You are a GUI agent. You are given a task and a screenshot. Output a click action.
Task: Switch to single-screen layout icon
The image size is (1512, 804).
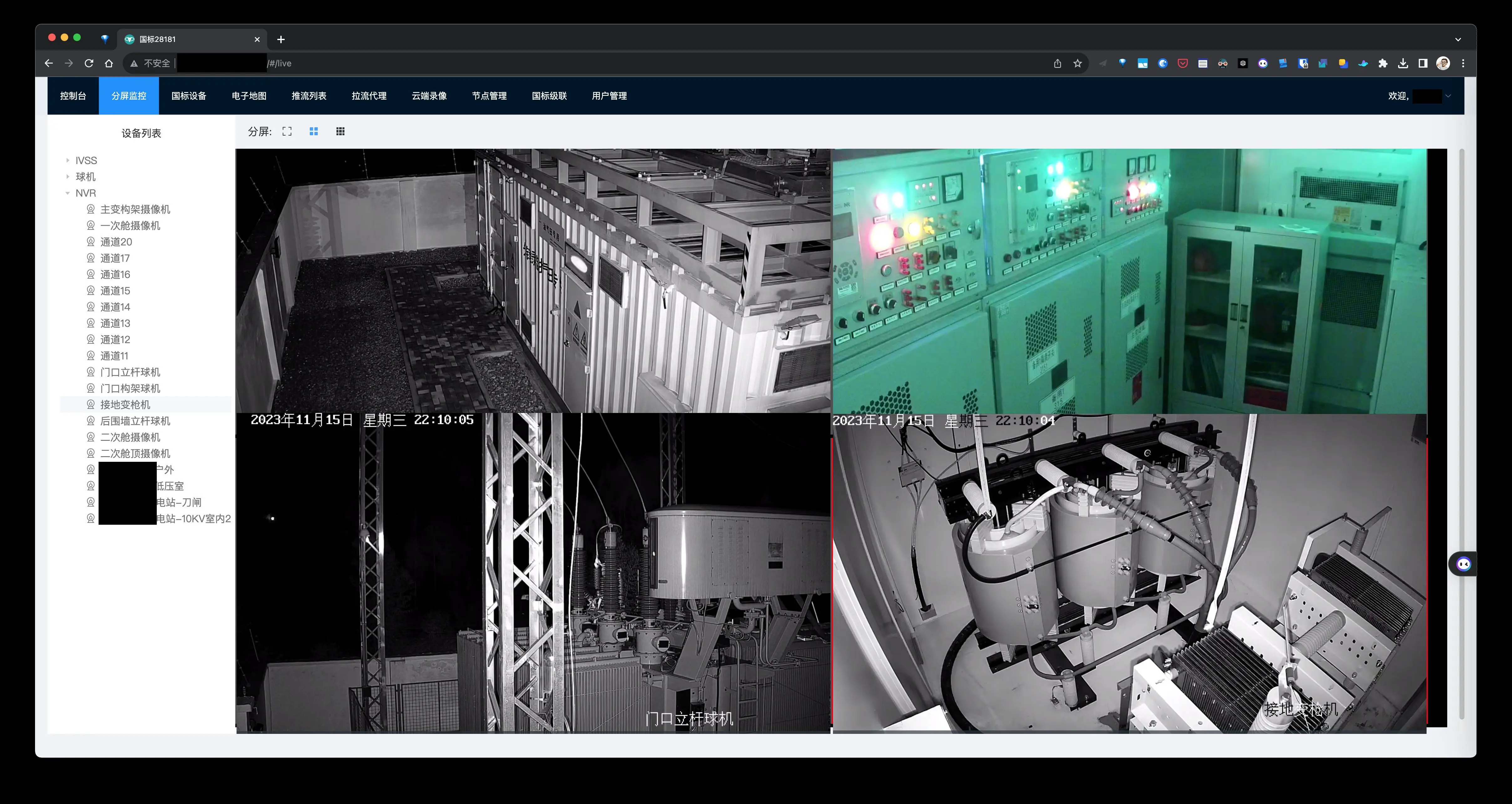(287, 131)
